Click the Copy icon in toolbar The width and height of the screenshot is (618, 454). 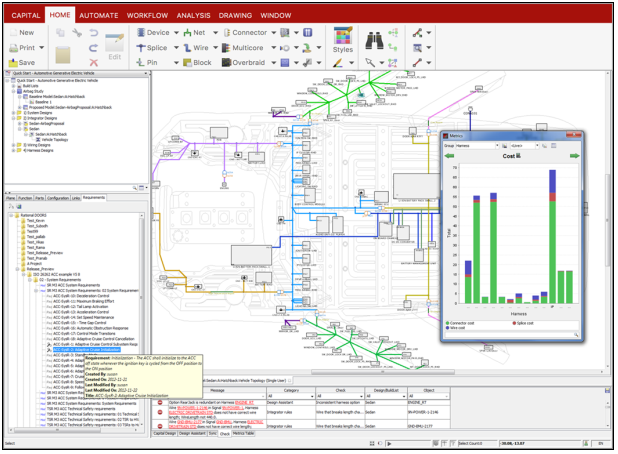click(60, 33)
